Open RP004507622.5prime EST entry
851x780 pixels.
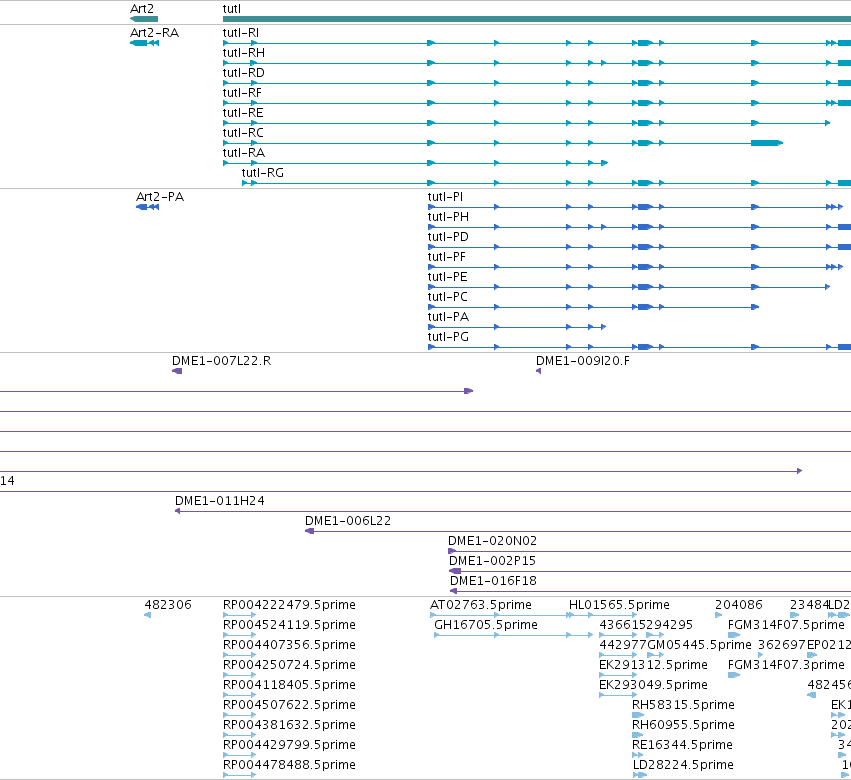click(x=289, y=705)
